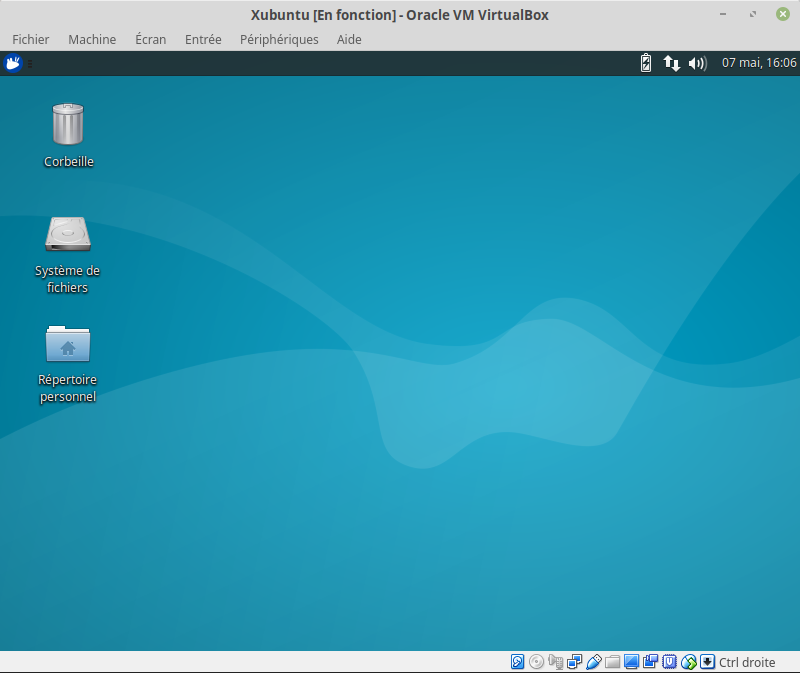Click the optical disc status icon

point(537,662)
